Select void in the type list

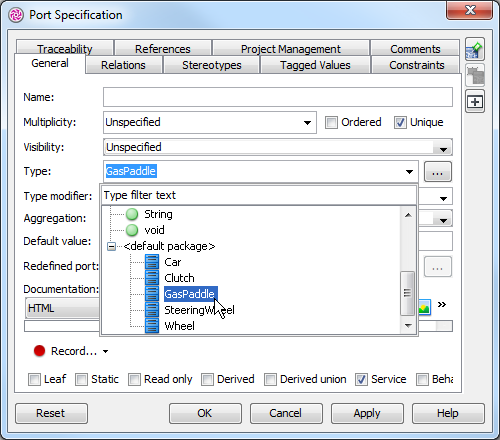click(154, 230)
